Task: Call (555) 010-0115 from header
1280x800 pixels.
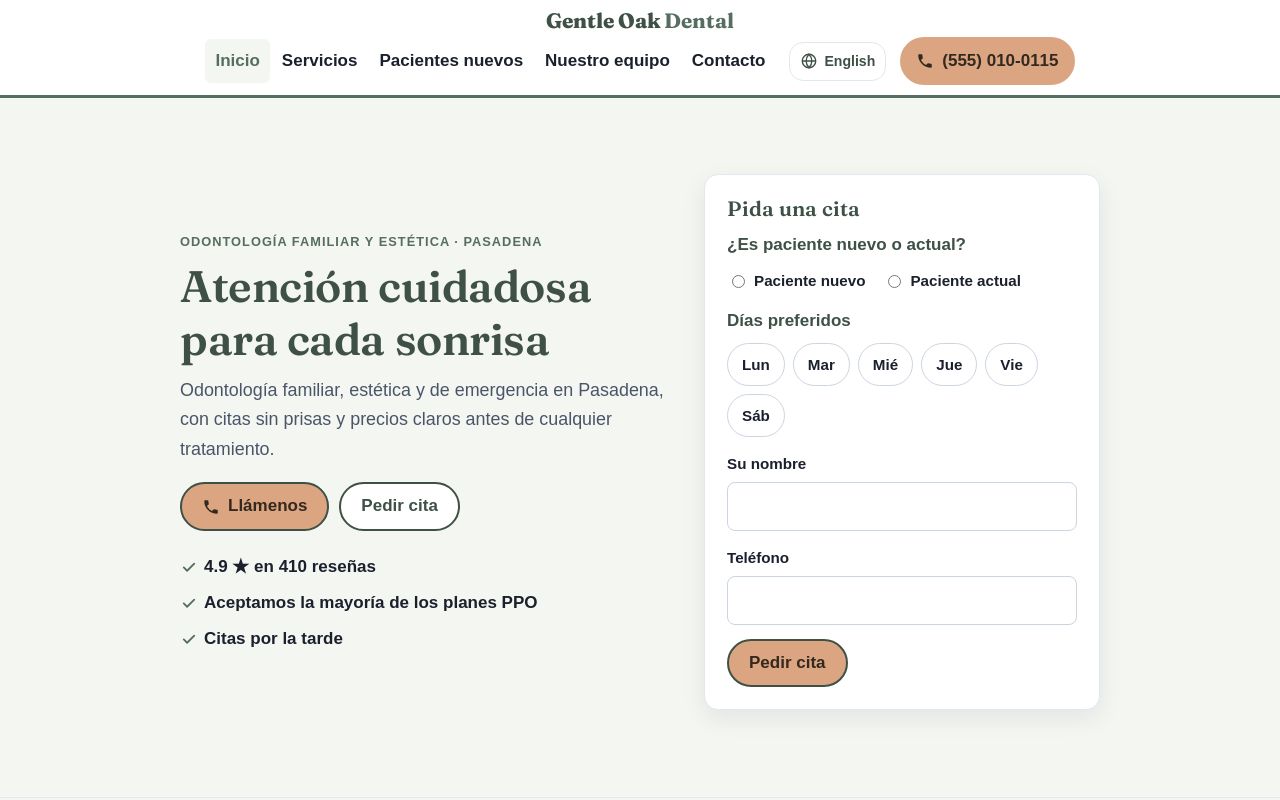Action: coord(987,61)
